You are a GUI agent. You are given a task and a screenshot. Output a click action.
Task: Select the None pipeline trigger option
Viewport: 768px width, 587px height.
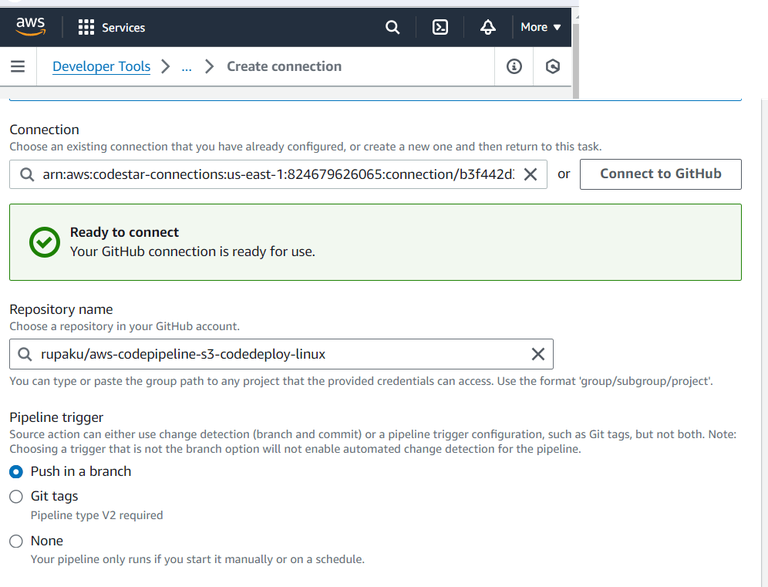point(16,541)
